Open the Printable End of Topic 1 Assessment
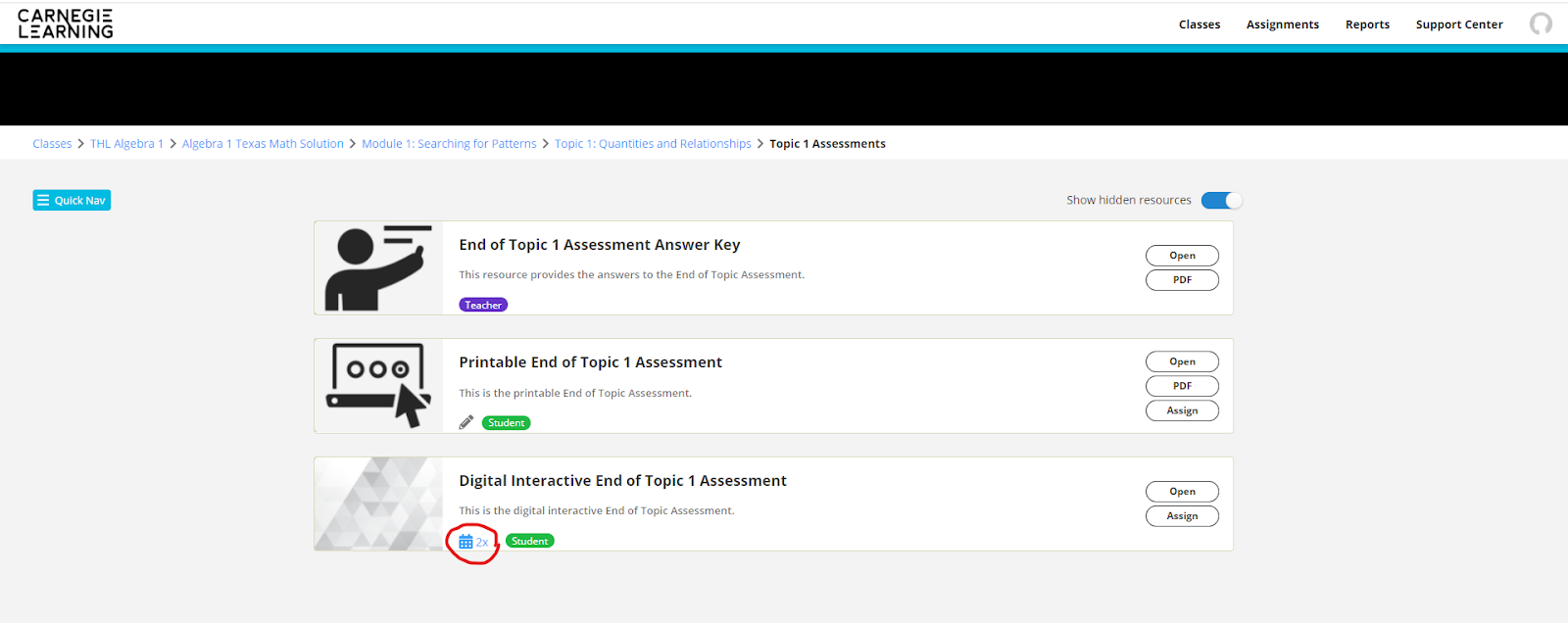Screen dimensions: 1568x623 click(1182, 361)
